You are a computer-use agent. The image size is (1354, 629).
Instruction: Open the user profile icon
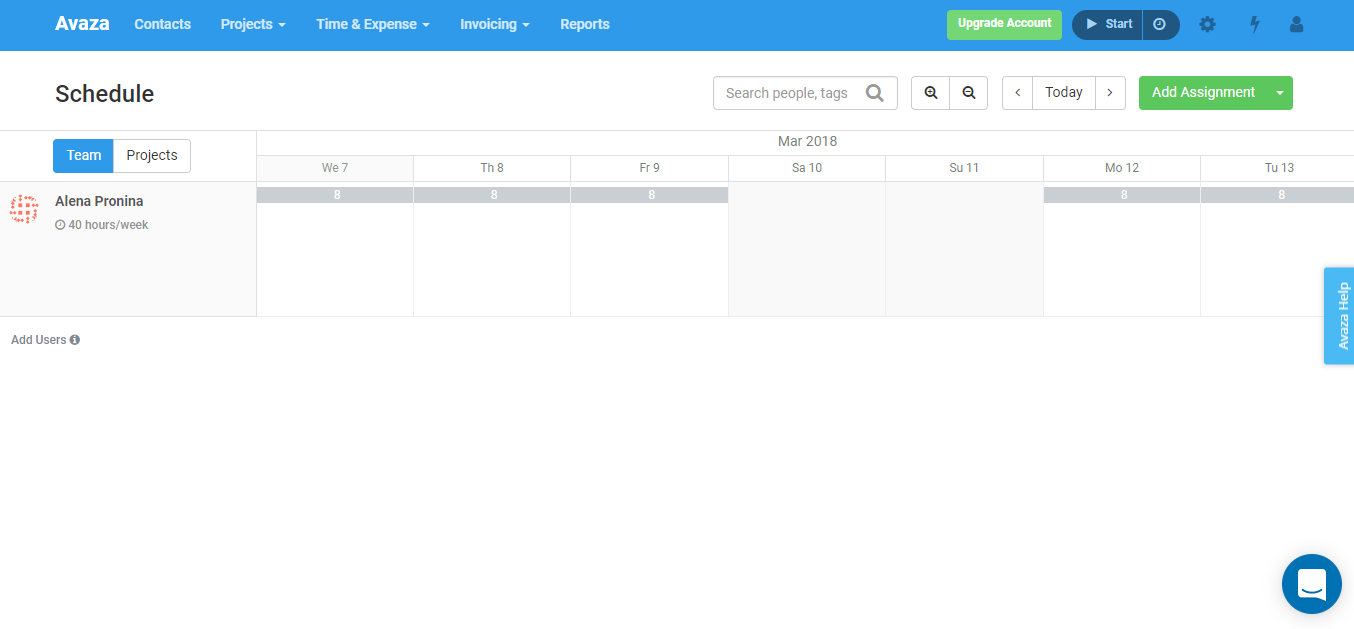[x=1296, y=24]
